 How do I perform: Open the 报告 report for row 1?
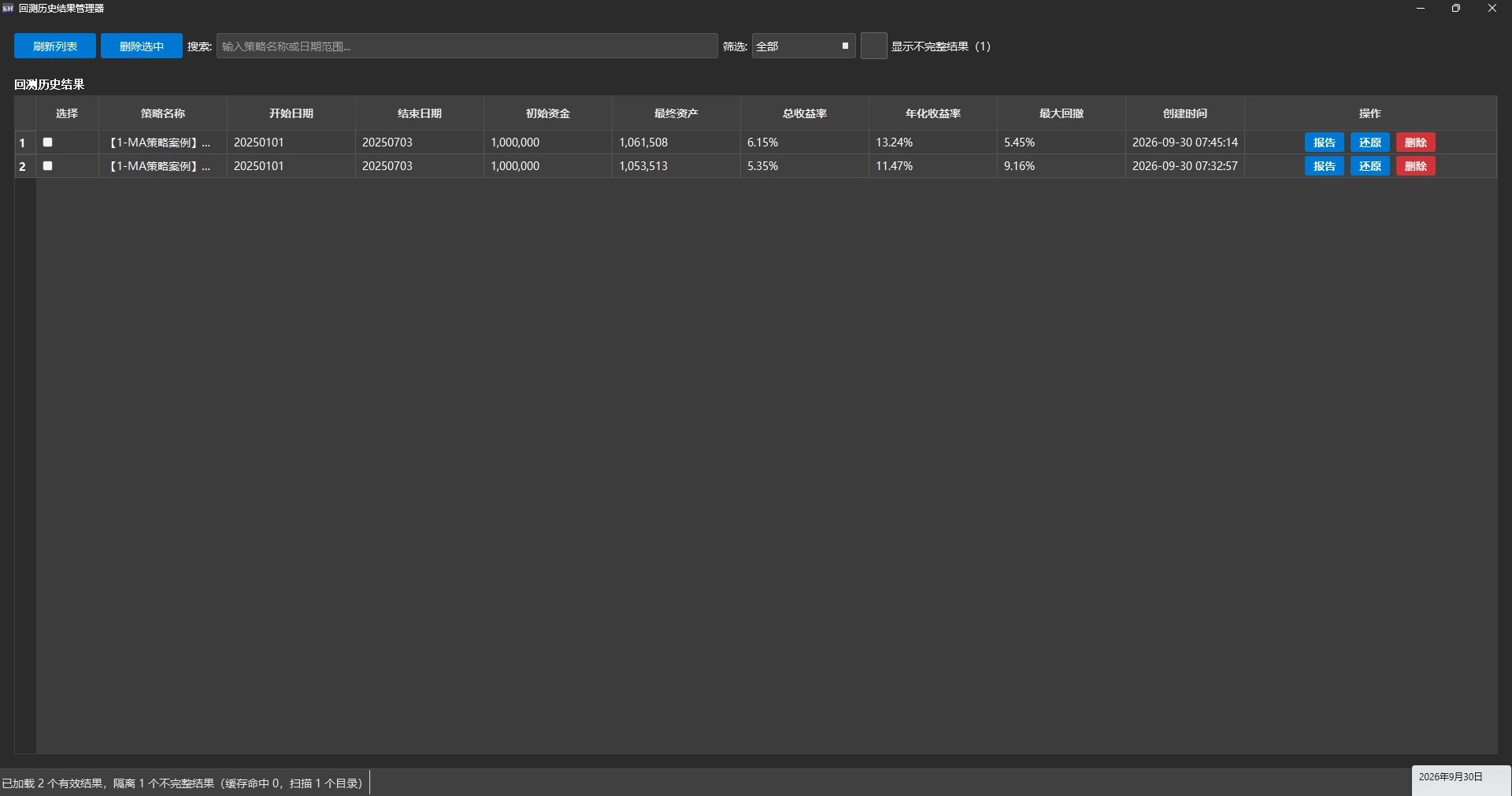1325,143
